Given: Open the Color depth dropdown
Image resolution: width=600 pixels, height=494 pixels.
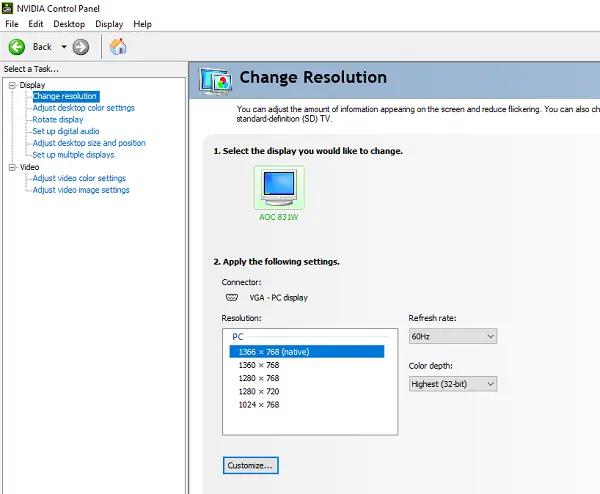Looking at the screenshot, I should pyautogui.click(x=453, y=384).
